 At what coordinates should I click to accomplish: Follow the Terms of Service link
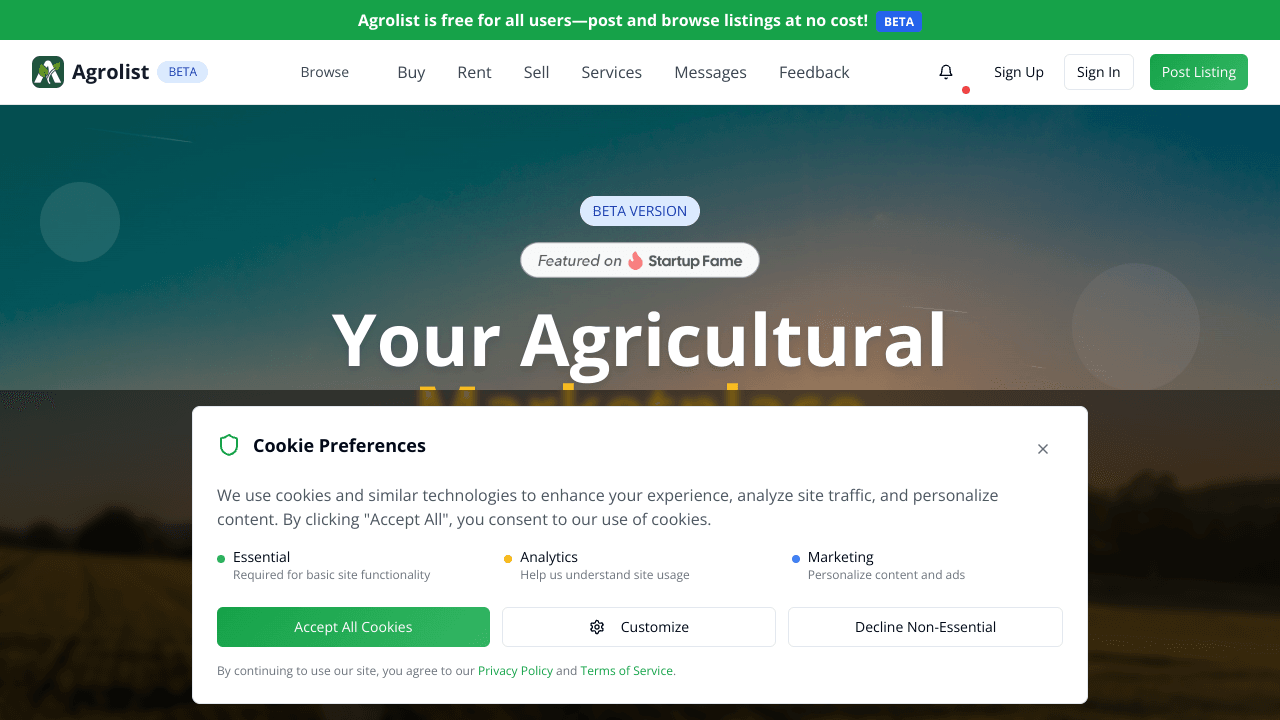(x=626, y=671)
